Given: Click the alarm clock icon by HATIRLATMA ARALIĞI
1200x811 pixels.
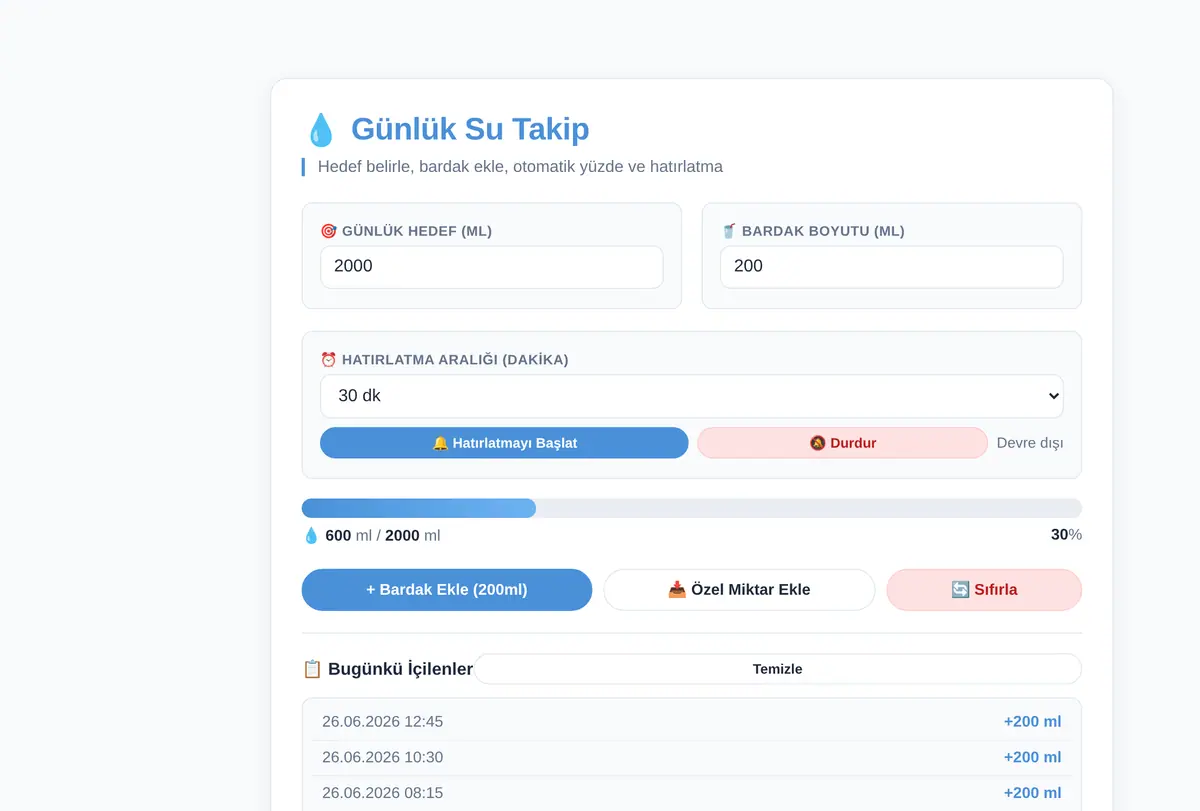Looking at the screenshot, I should [328, 360].
